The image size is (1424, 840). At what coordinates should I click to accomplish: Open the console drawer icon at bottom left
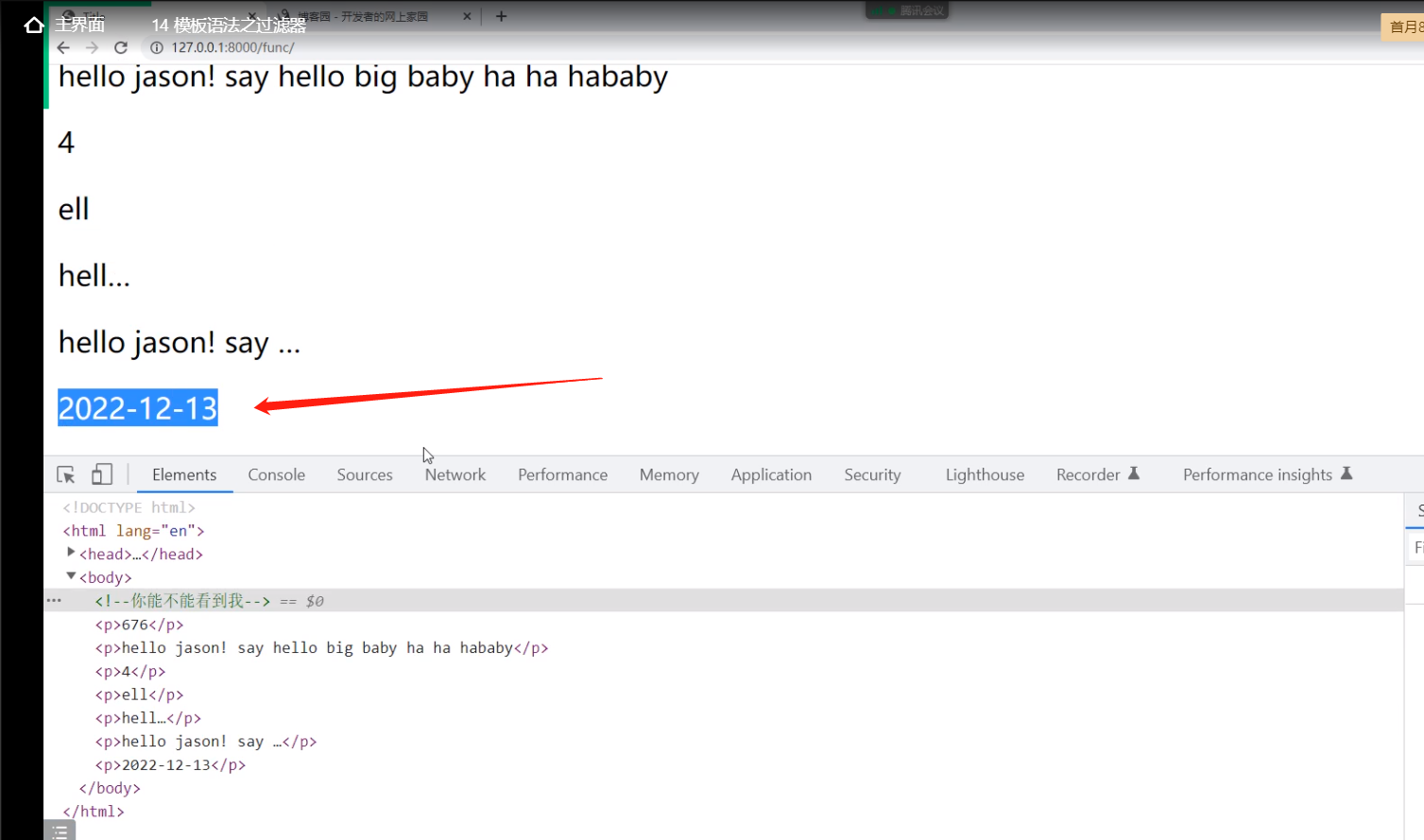pos(60,831)
